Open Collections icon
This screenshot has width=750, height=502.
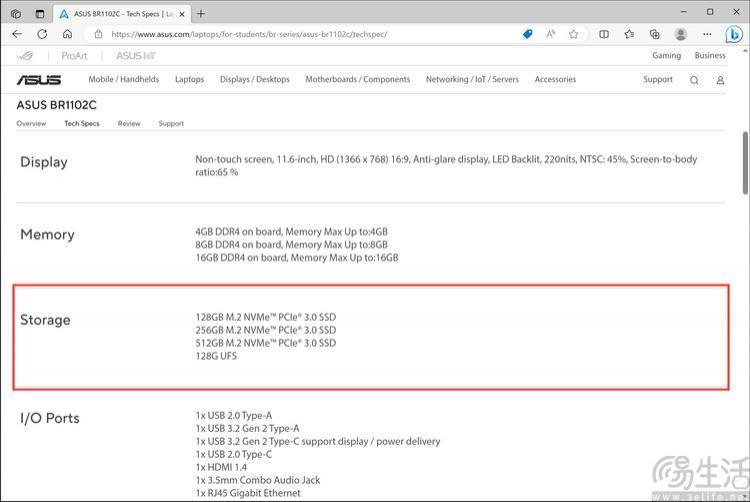[654, 34]
